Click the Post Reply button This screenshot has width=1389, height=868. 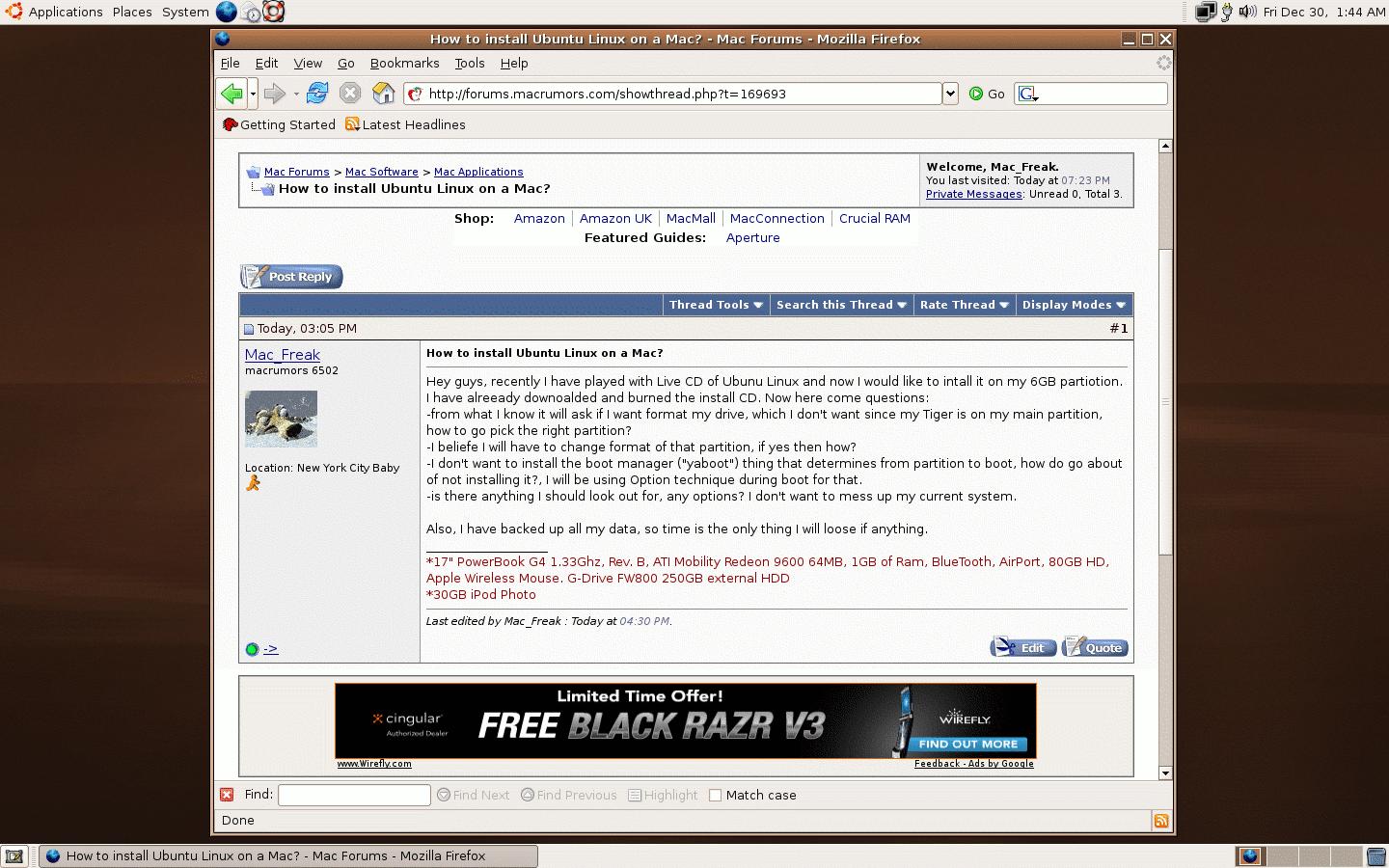tap(291, 277)
